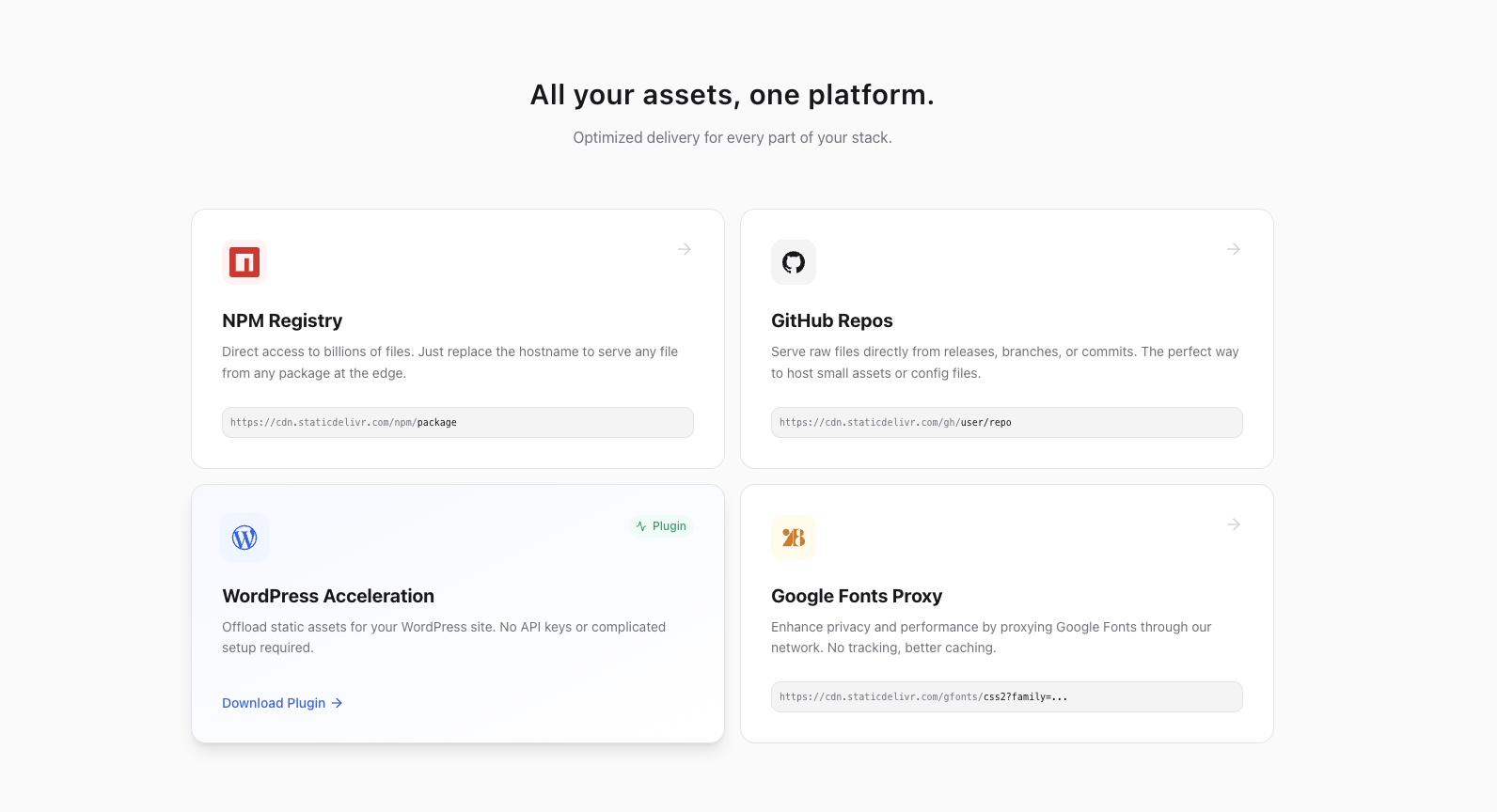Open the Download Plugin link
This screenshot has height=812, width=1497.
click(x=274, y=703)
